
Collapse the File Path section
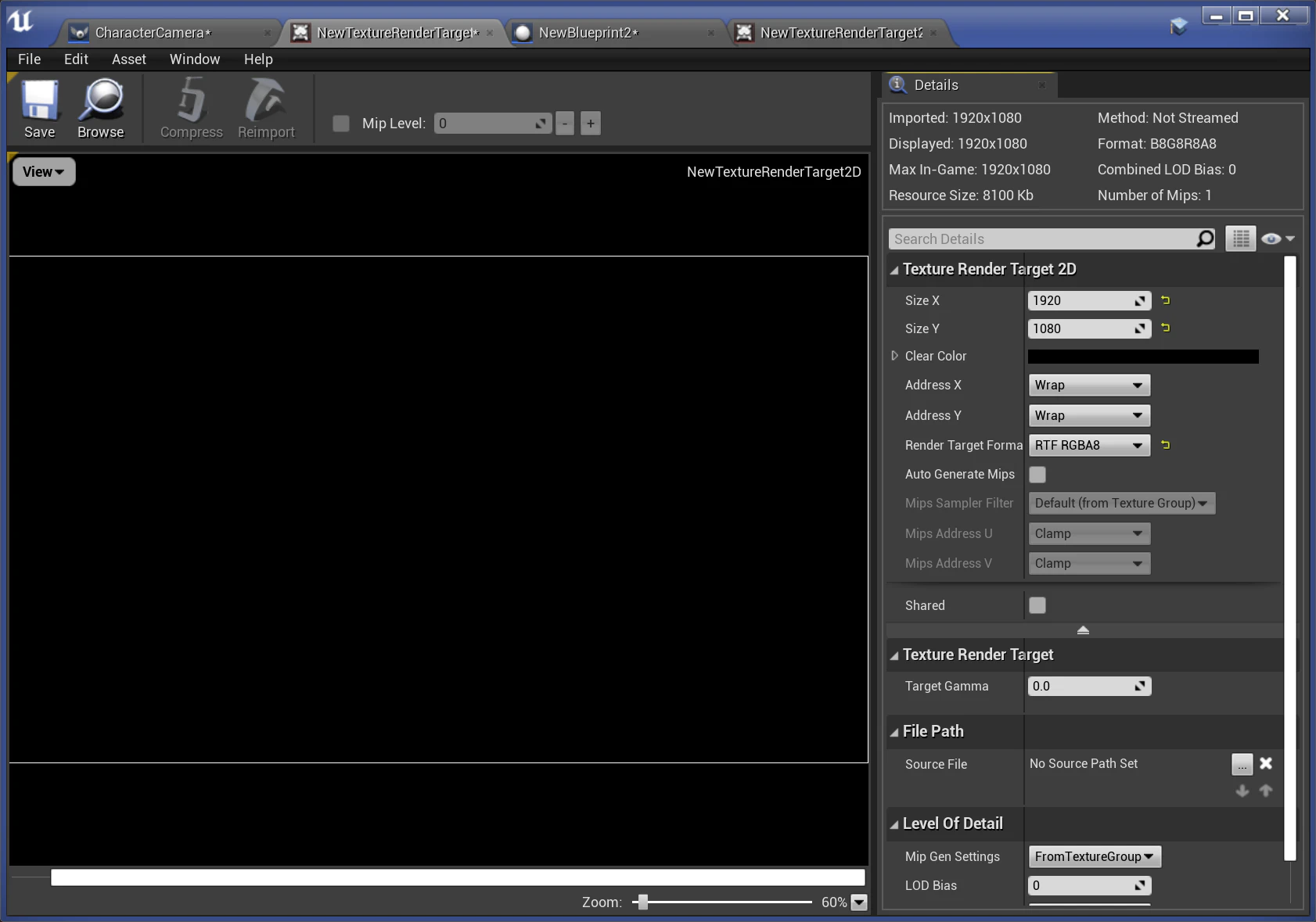tap(894, 733)
